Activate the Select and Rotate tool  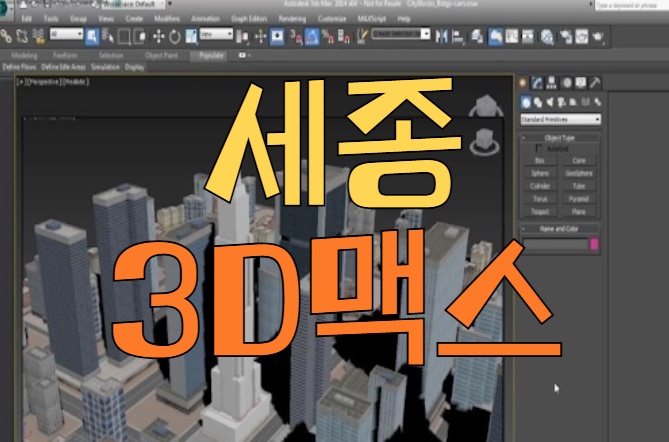pyautogui.click(x=175, y=36)
